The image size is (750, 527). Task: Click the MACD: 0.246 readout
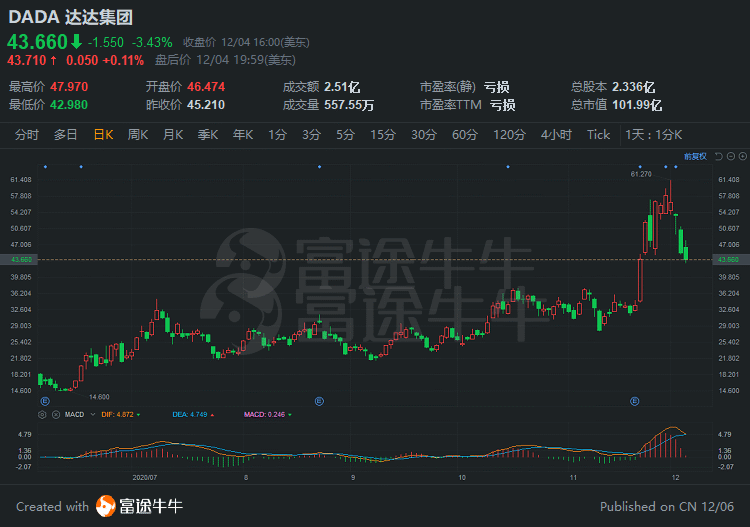coord(265,415)
